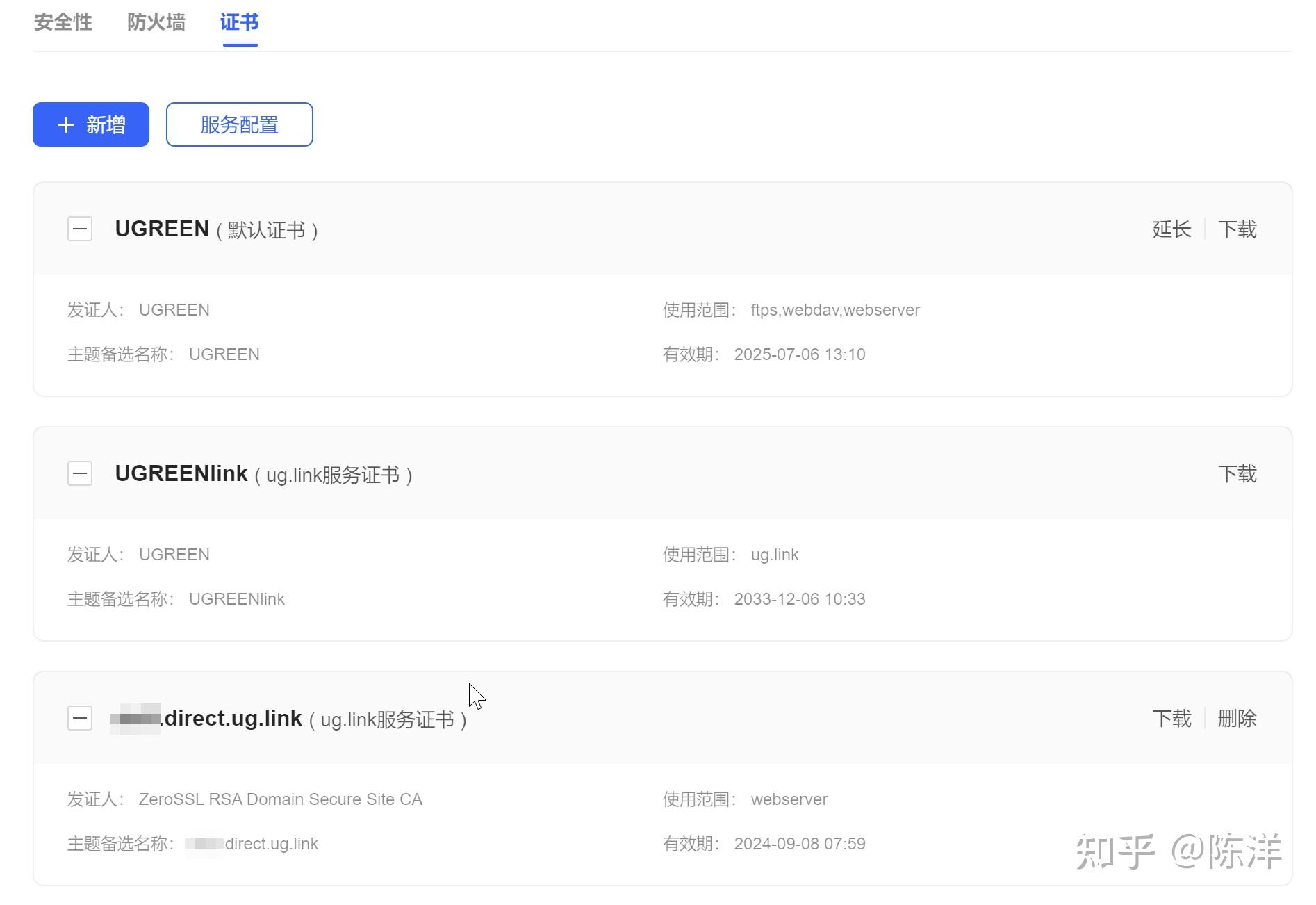Click the blurred direct.ug.link alternative name

(x=252, y=844)
